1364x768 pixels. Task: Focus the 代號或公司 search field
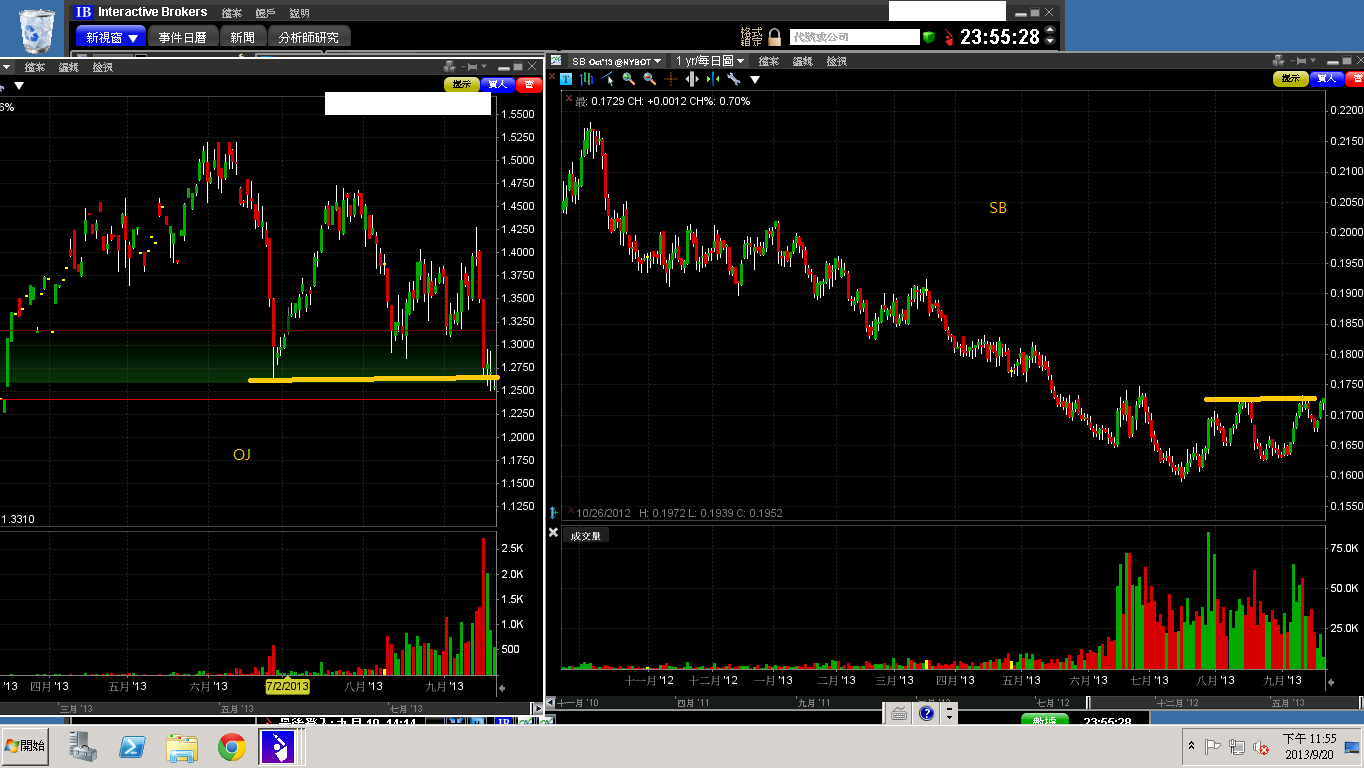point(854,37)
